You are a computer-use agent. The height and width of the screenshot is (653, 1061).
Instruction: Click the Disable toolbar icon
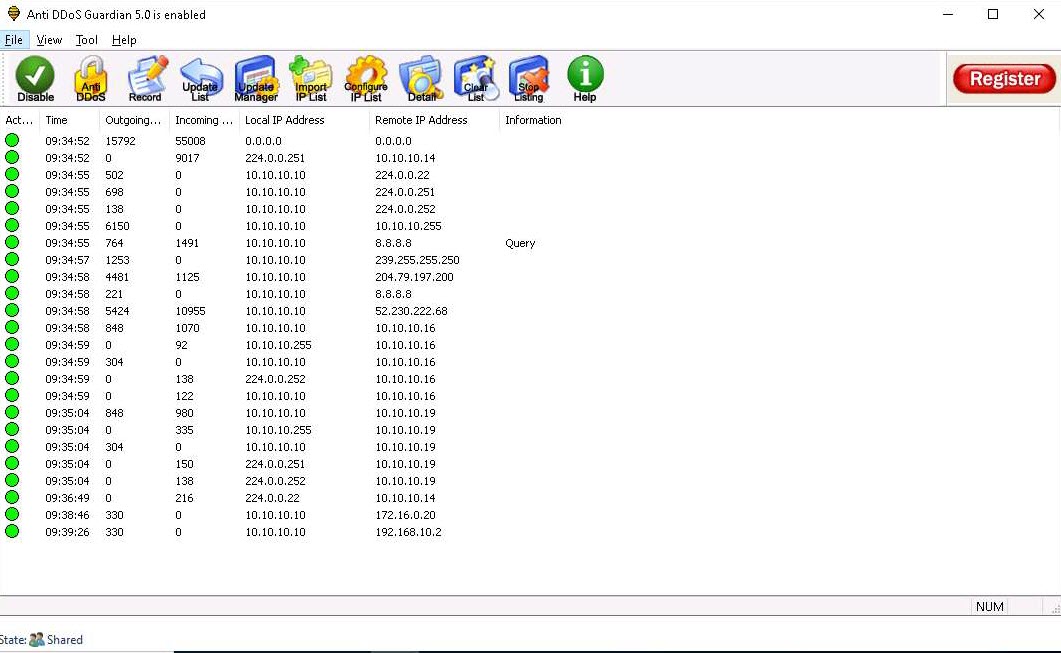click(x=35, y=78)
